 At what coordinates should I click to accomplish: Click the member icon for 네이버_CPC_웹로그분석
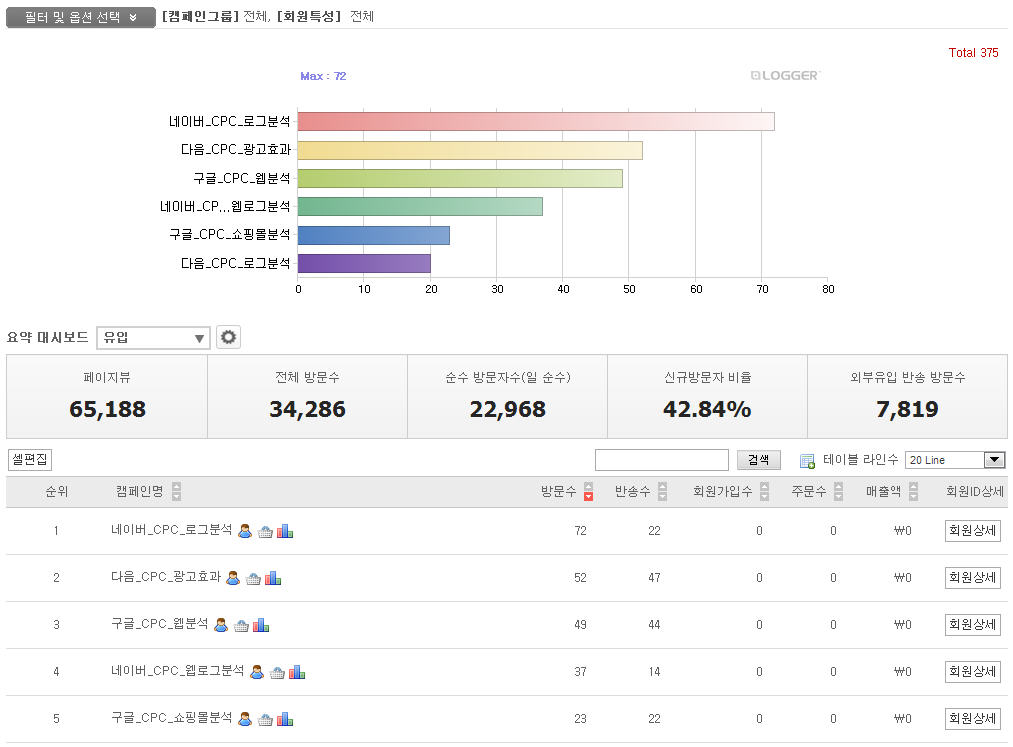257,672
